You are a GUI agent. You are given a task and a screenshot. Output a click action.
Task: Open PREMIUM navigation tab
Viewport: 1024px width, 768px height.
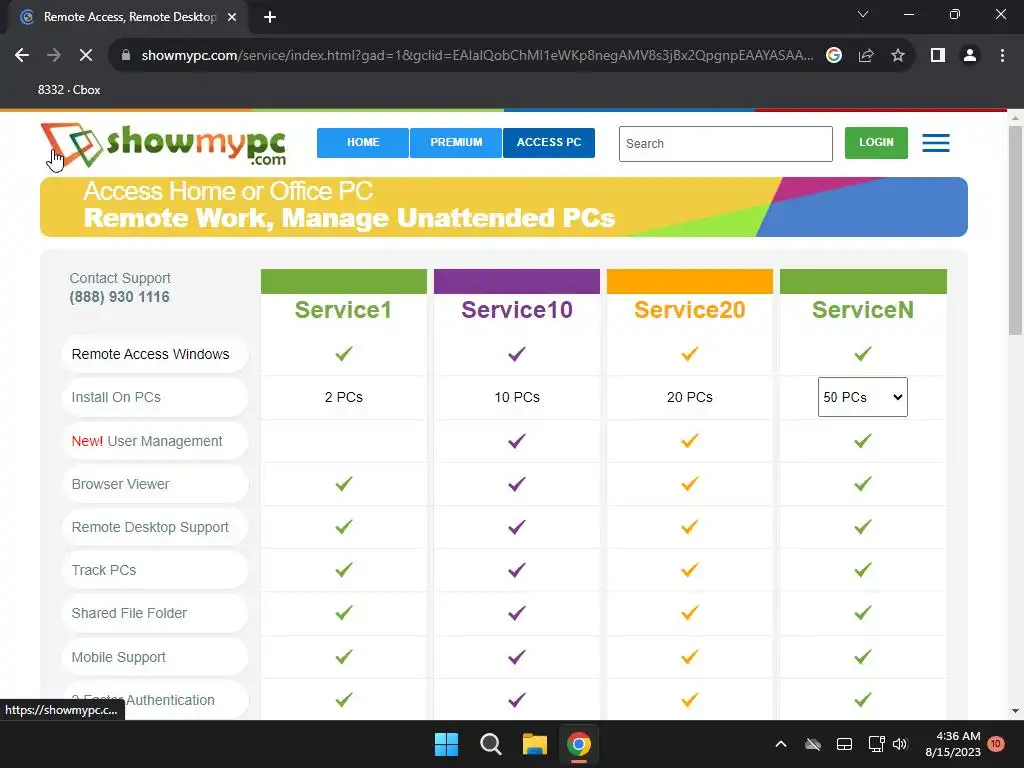pyautogui.click(x=456, y=142)
